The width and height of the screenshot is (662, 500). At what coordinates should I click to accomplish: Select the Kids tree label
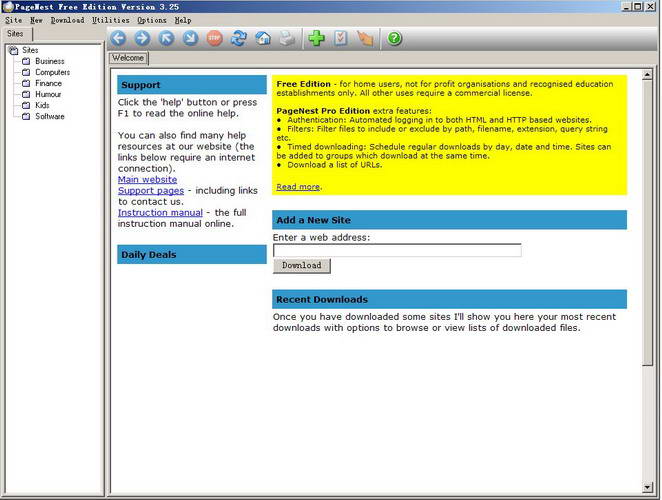[42, 105]
